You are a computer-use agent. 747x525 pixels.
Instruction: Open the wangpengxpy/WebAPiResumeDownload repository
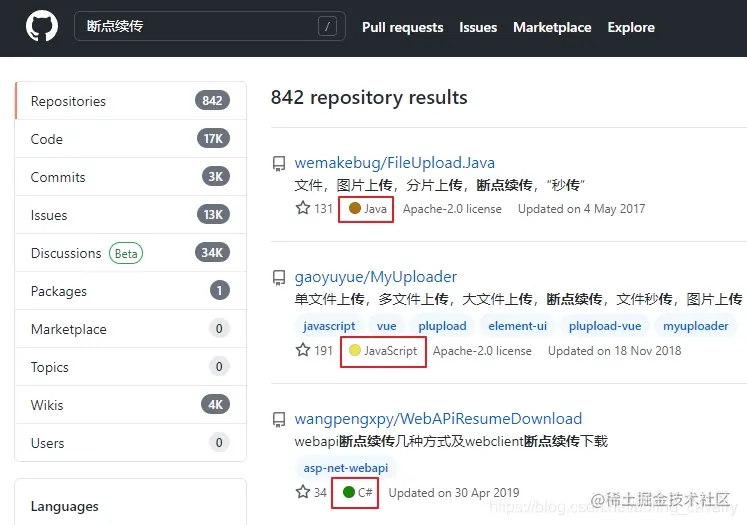point(438,419)
